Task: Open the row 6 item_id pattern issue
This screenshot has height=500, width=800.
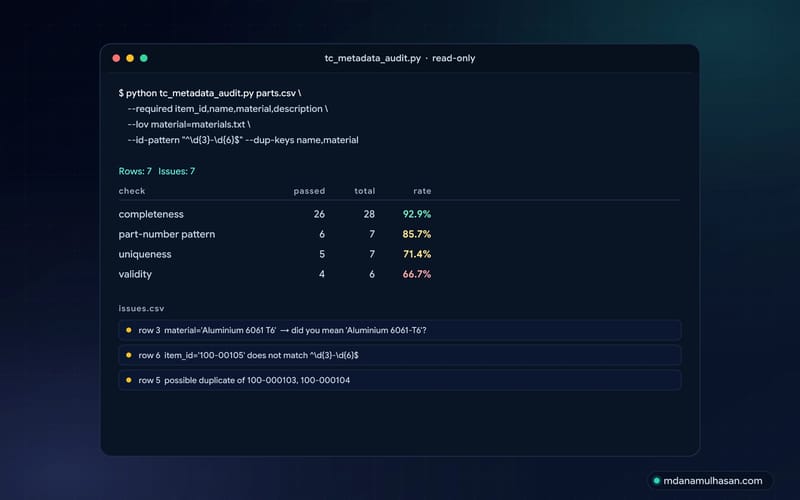Action: (399, 355)
